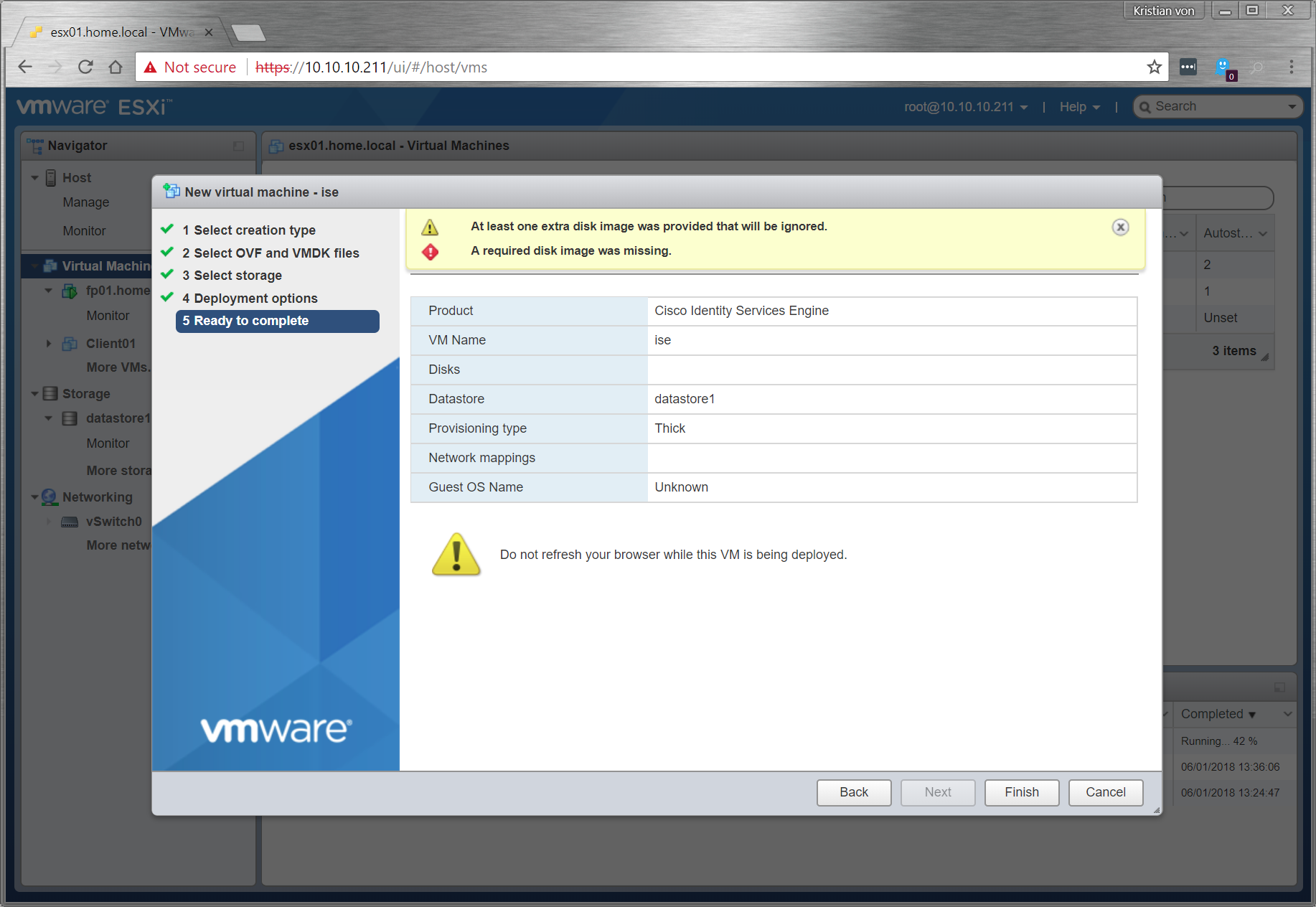
Task: Collapse the Networking tree node
Action: 34,497
